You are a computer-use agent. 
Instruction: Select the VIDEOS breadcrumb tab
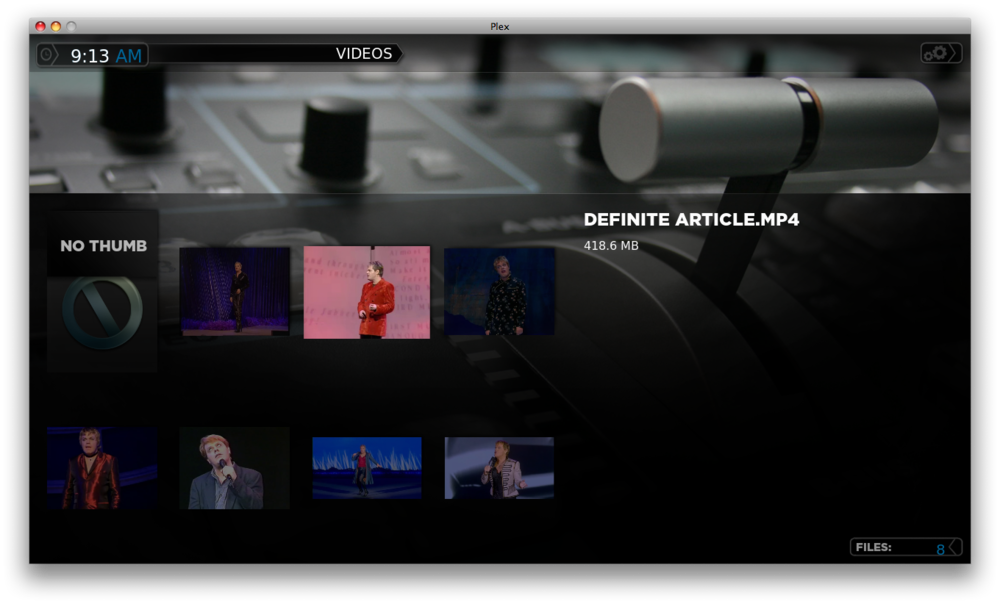coord(364,54)
